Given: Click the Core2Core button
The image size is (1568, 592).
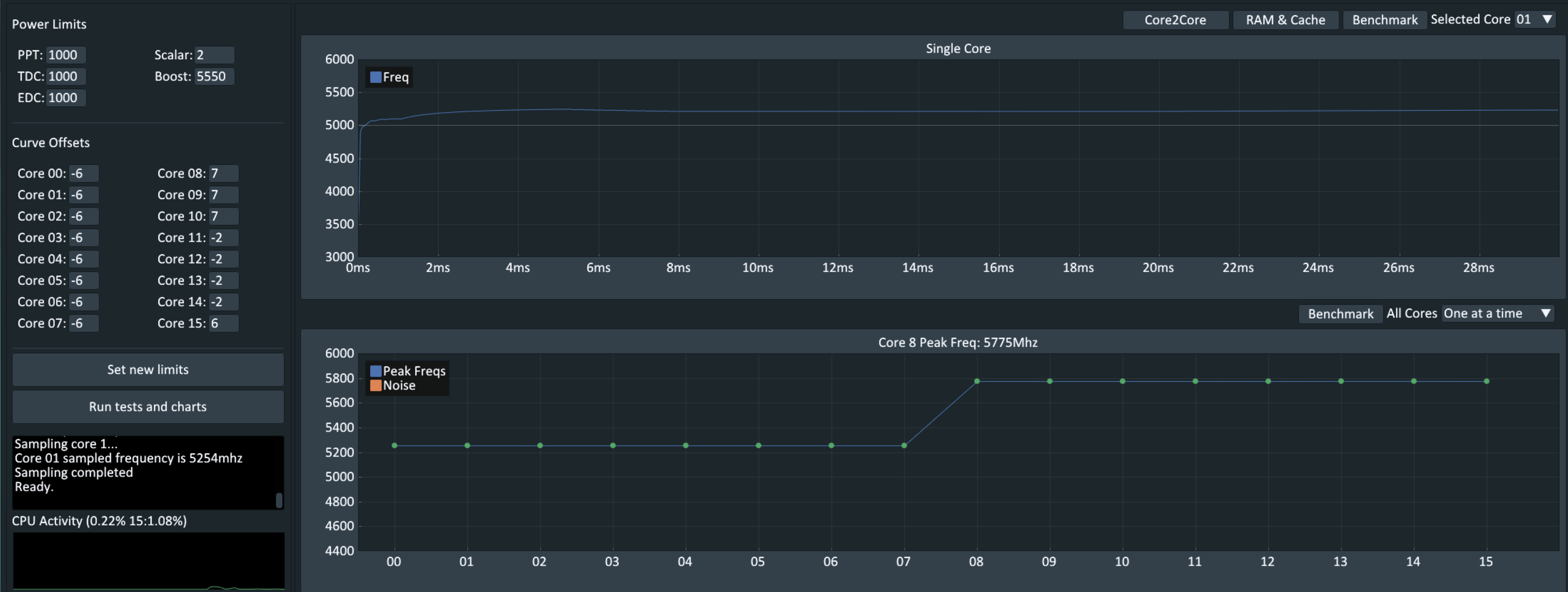Looking at the screenshot, I should click(x=1174, y=20).
